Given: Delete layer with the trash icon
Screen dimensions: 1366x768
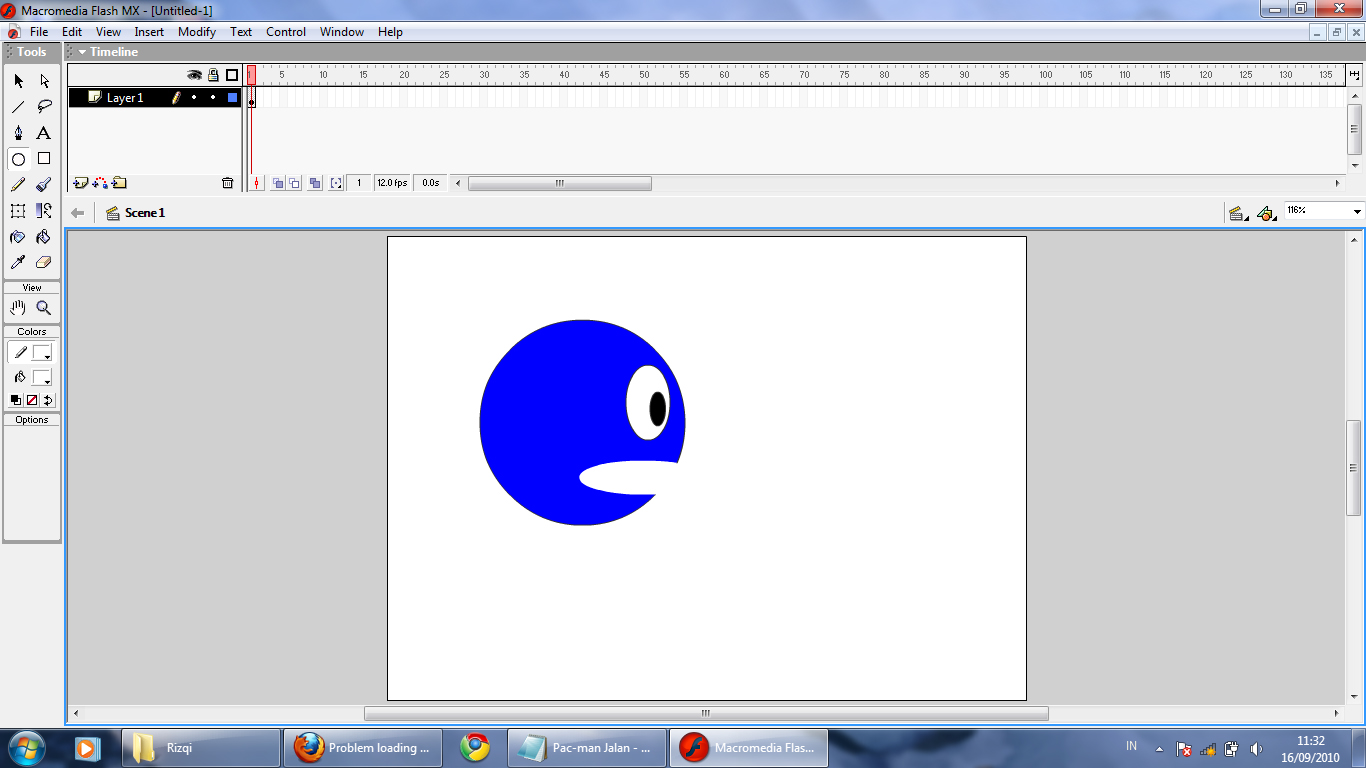Looking at the screenshot, I should point(227,183).
